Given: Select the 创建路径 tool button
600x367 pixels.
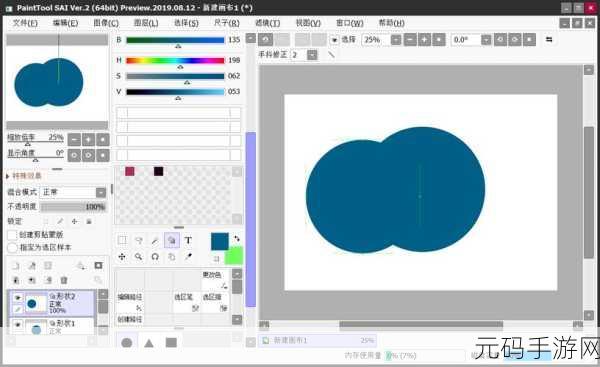Looking at the screenshot, I should coord(130,319).
